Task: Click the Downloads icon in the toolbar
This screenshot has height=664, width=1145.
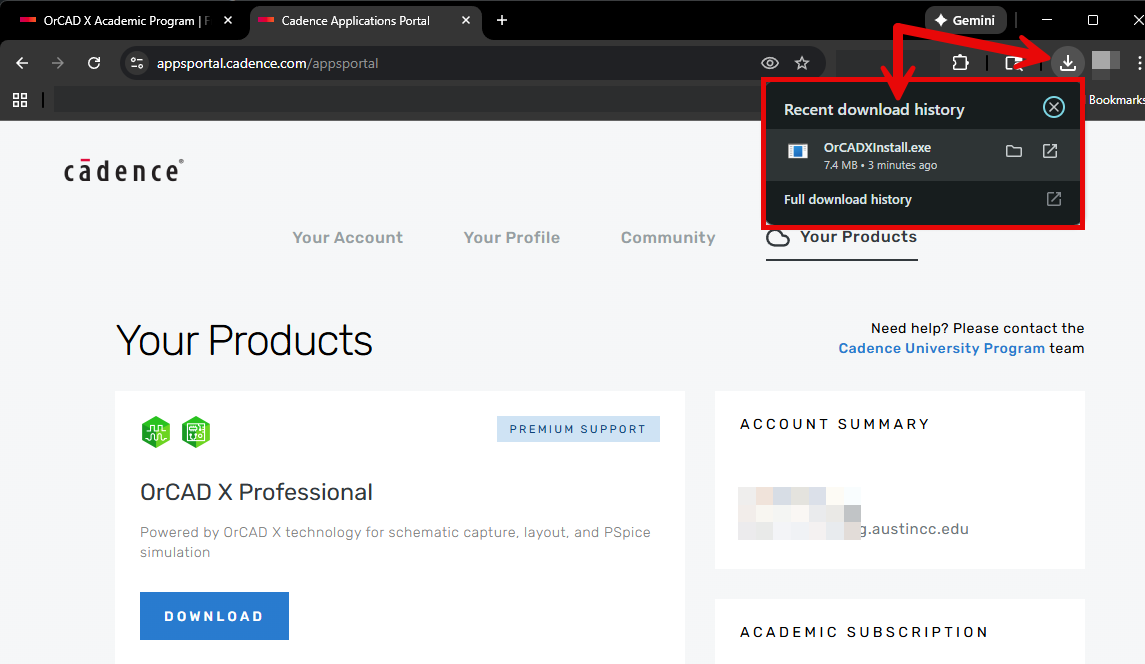Action: coord(1068,63)
